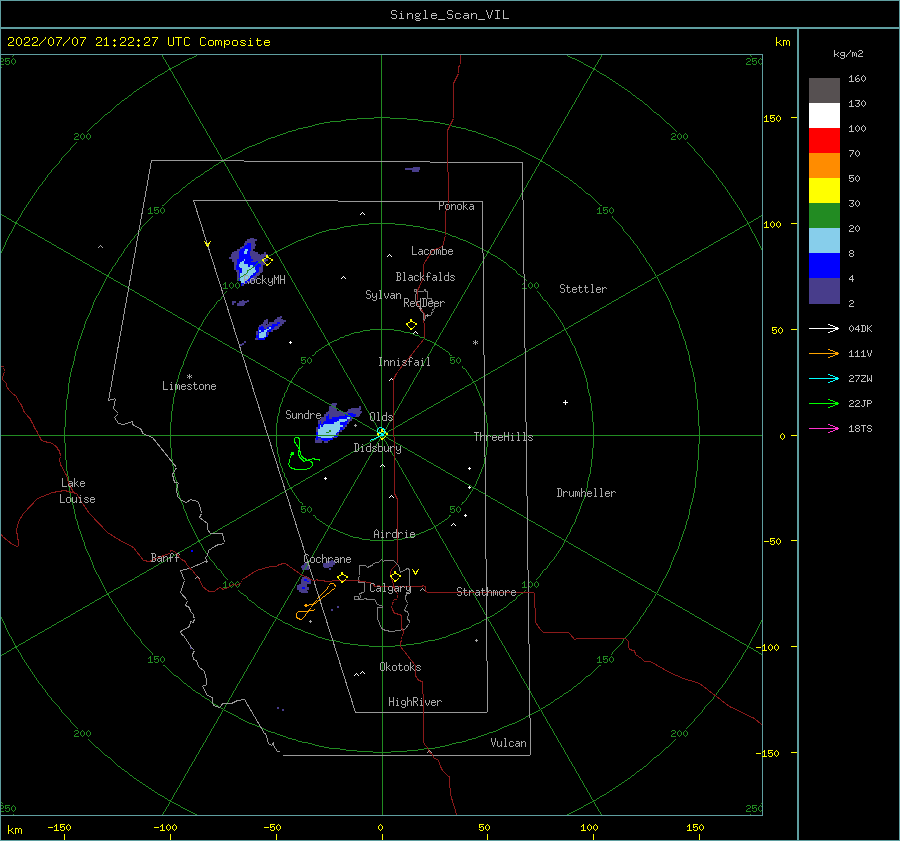This screenshot has width=900, height=841.
Task: Click the green 22JP arrow icon
Action: pos(824,404)
